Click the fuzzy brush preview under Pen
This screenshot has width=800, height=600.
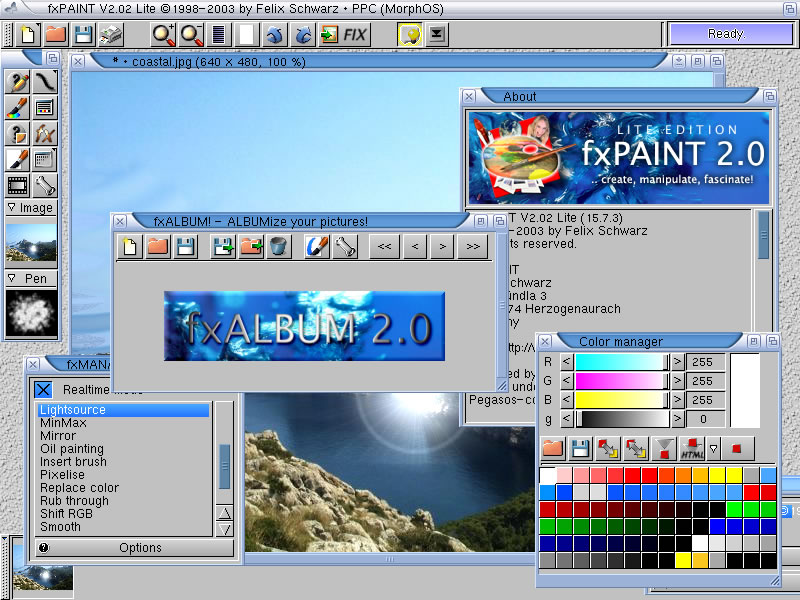point(31,313)
